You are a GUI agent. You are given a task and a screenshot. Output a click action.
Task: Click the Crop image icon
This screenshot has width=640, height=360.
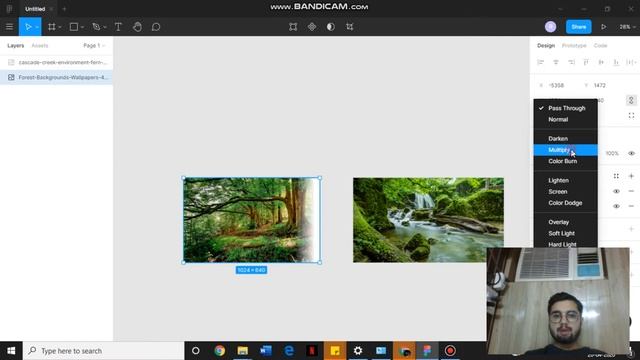coord(349,27)
